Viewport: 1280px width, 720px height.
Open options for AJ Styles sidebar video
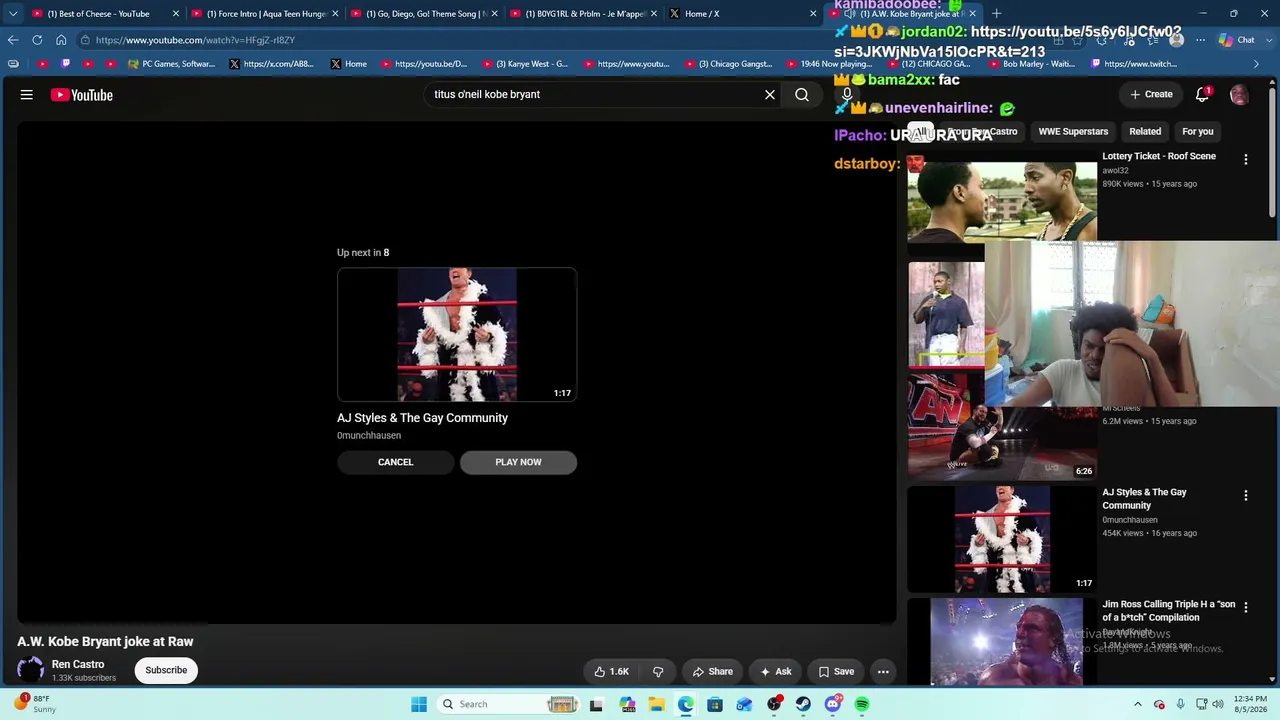(x=1245, y=496)
